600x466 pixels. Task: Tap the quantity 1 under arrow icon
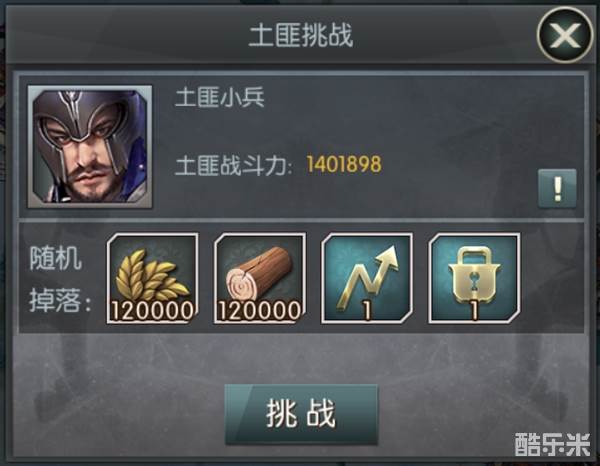(x=367, y=311)
